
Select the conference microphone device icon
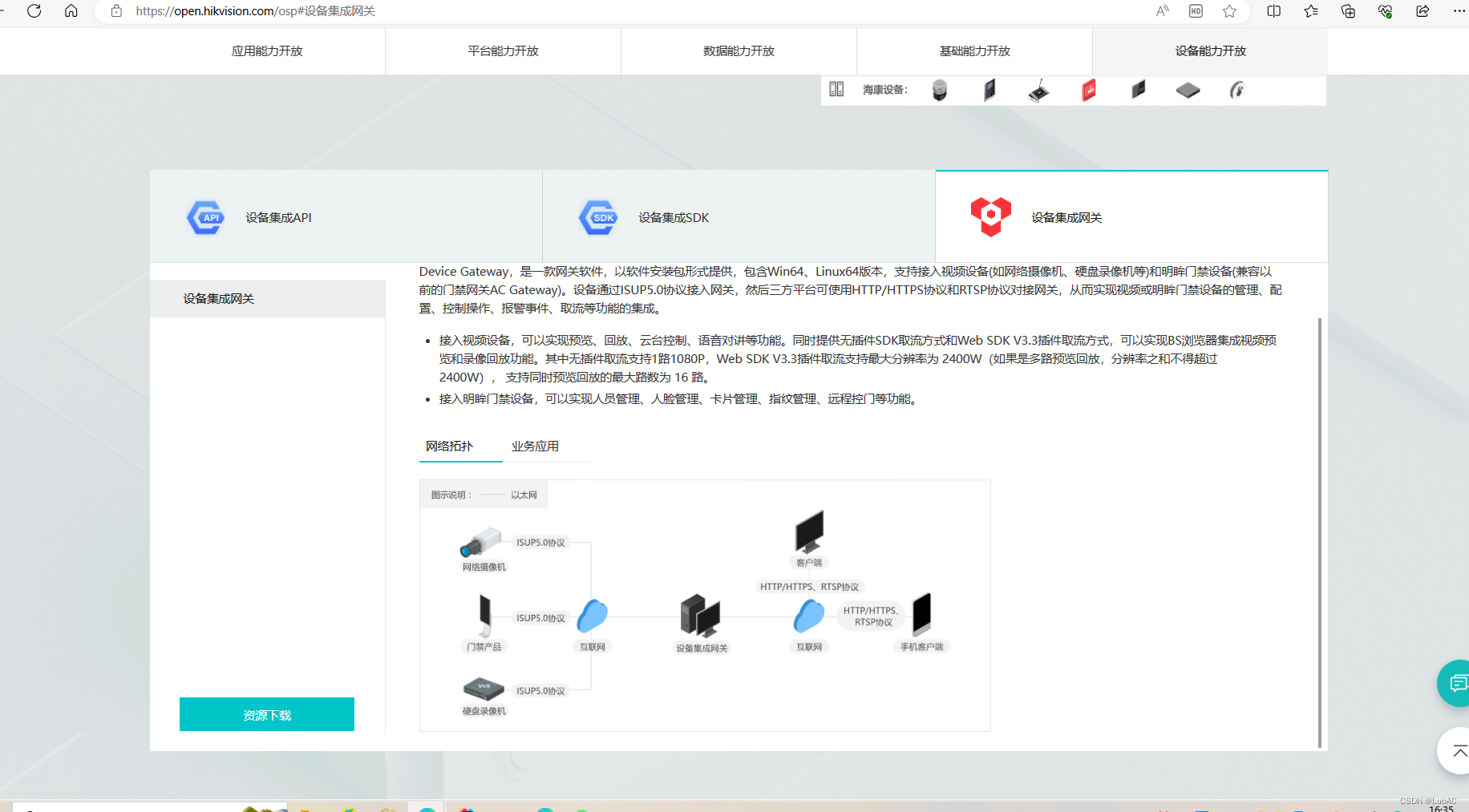click(1038, 91)
